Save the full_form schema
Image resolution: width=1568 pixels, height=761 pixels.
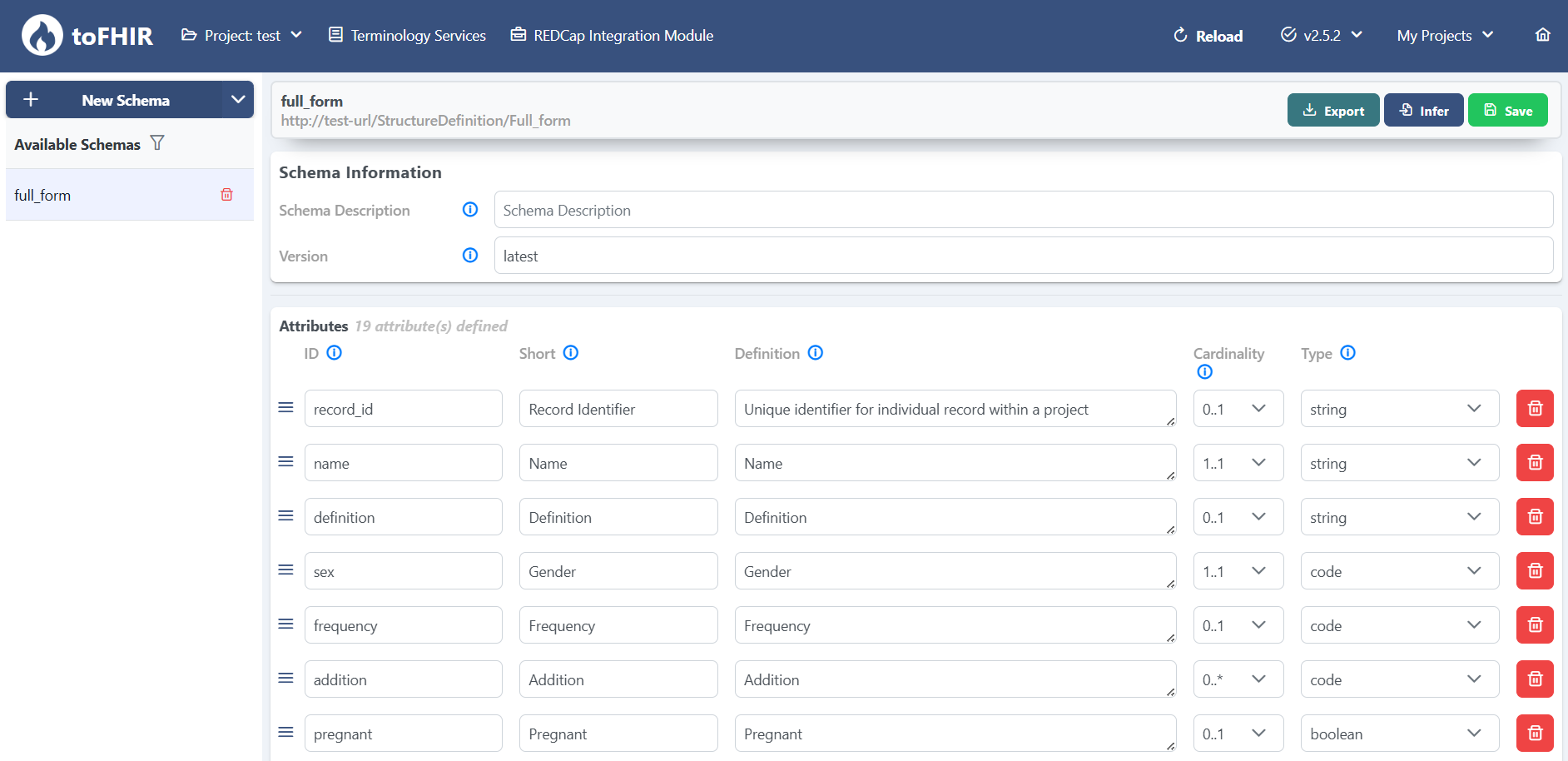[x=1507, y=110]
